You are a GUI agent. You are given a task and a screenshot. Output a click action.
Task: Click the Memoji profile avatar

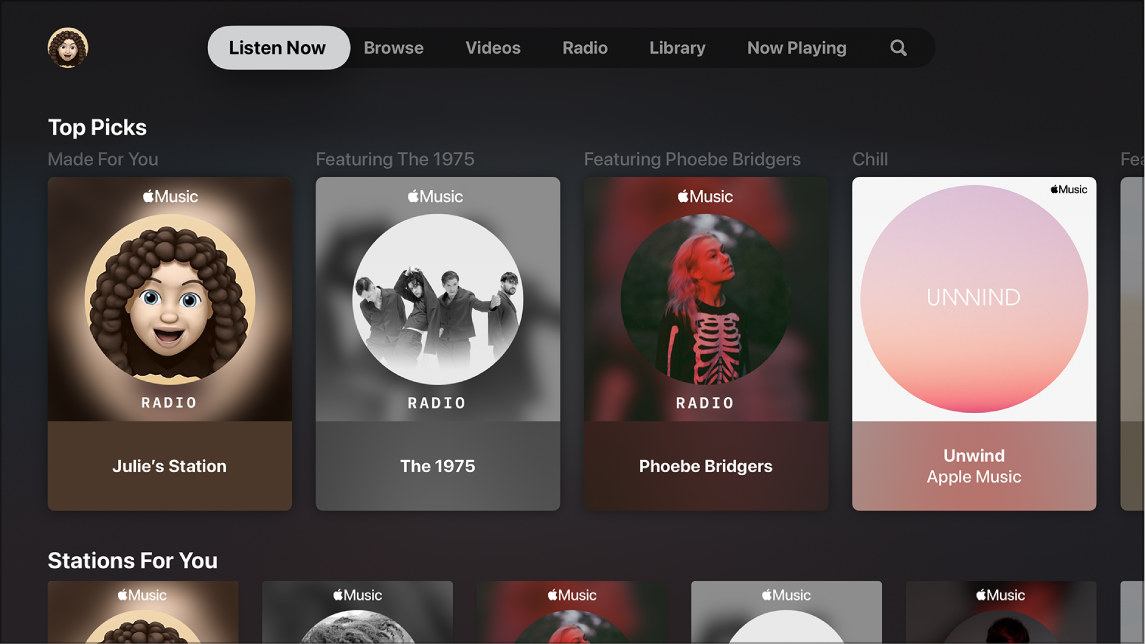tap(67, 48)
